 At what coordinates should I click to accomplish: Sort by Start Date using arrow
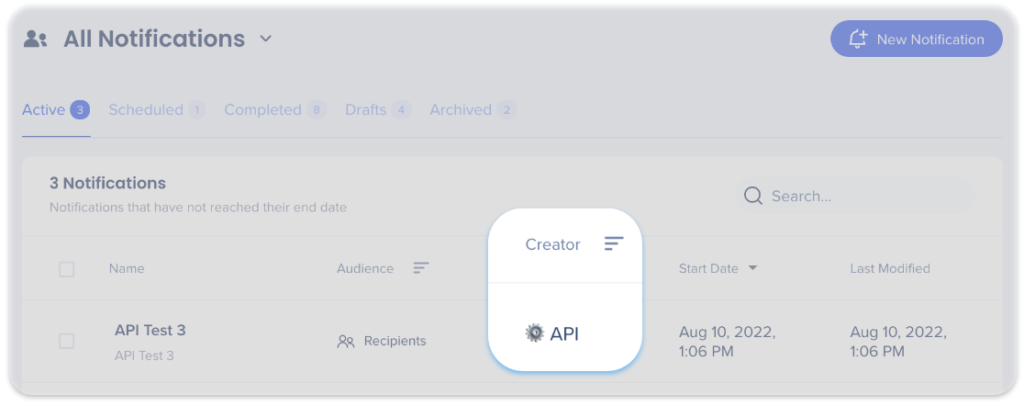point(753,268)
